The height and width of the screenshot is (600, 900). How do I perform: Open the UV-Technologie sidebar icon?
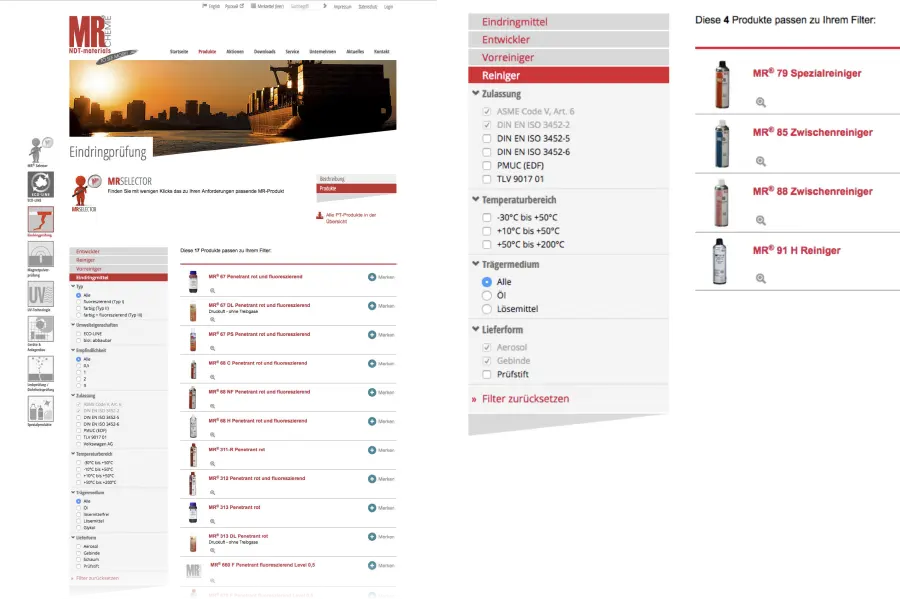(x=41, y=294)
